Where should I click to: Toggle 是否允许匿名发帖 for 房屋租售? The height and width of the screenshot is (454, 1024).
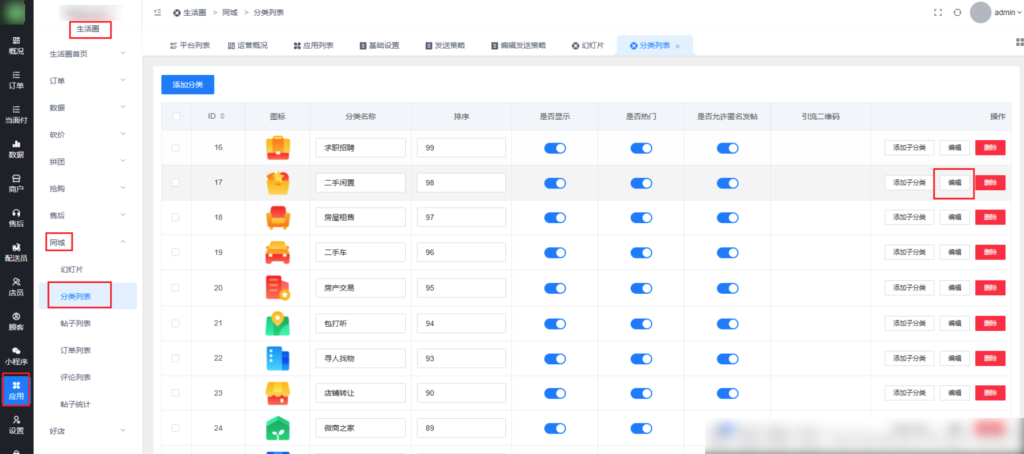coord(727,218)
